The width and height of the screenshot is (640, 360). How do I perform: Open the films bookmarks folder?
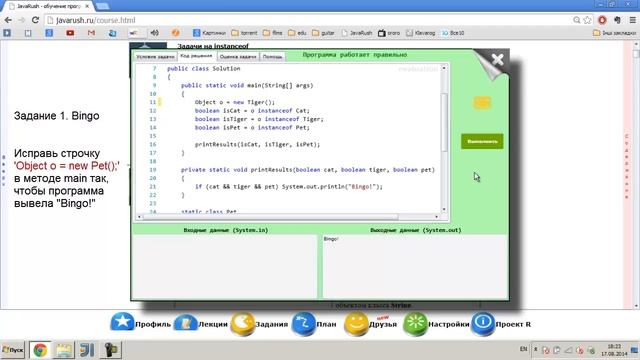coord(273,33)
